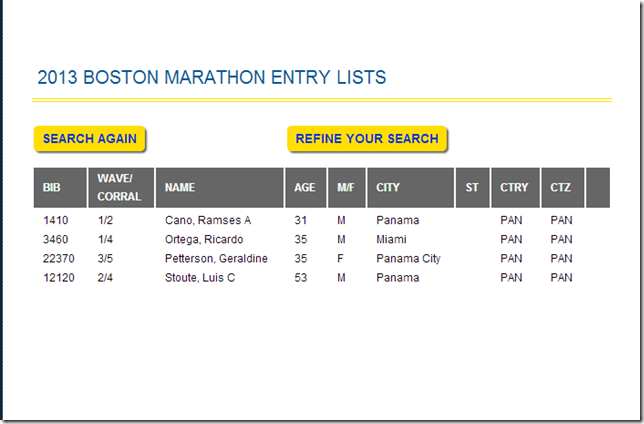Viewport: 644px width, 424px height.
Task: Select bib number 1410
Action: tap(55, 220)
